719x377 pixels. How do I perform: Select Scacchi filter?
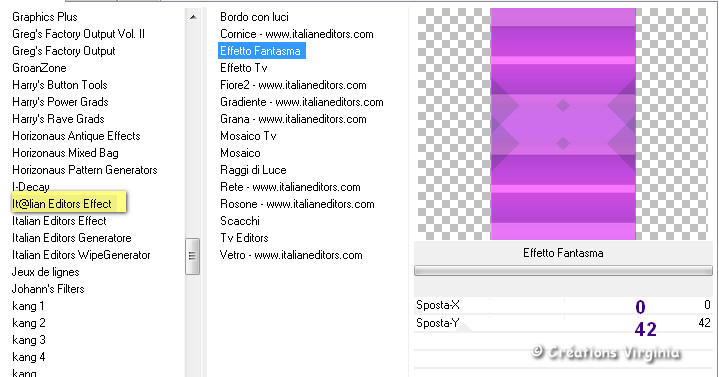click(240, 221)
